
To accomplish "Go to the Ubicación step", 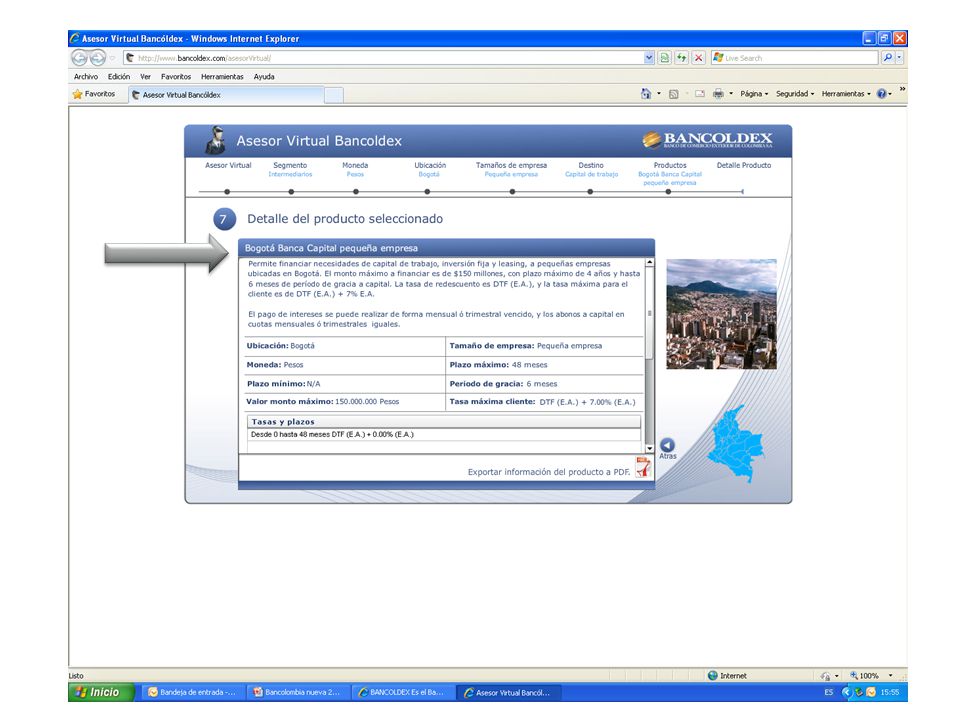I will click(x=430, y=165).
